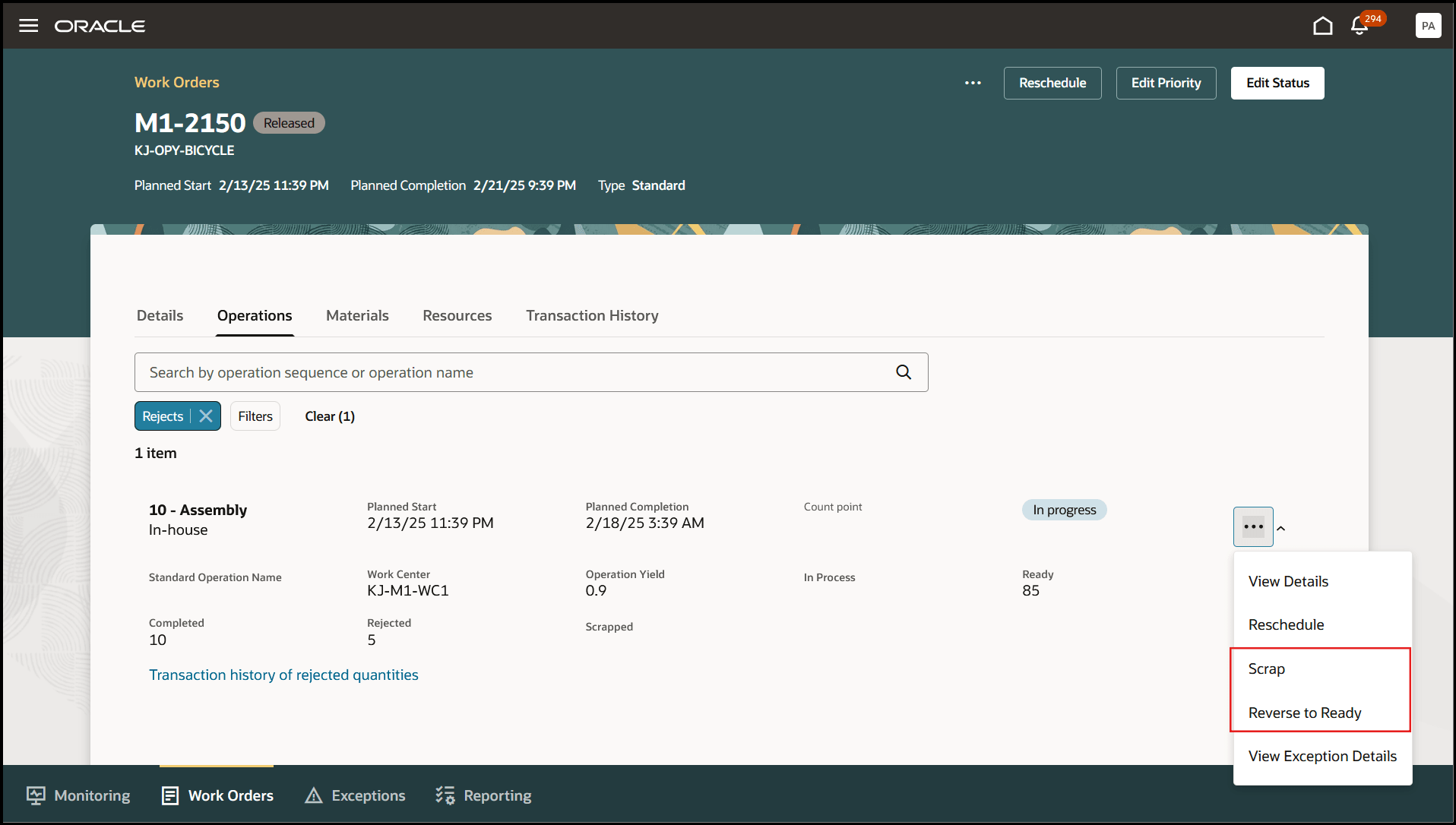Click the operation Planned Start 2/13/25 11:39 PM

pyautogui.click(x=430, y=523)
